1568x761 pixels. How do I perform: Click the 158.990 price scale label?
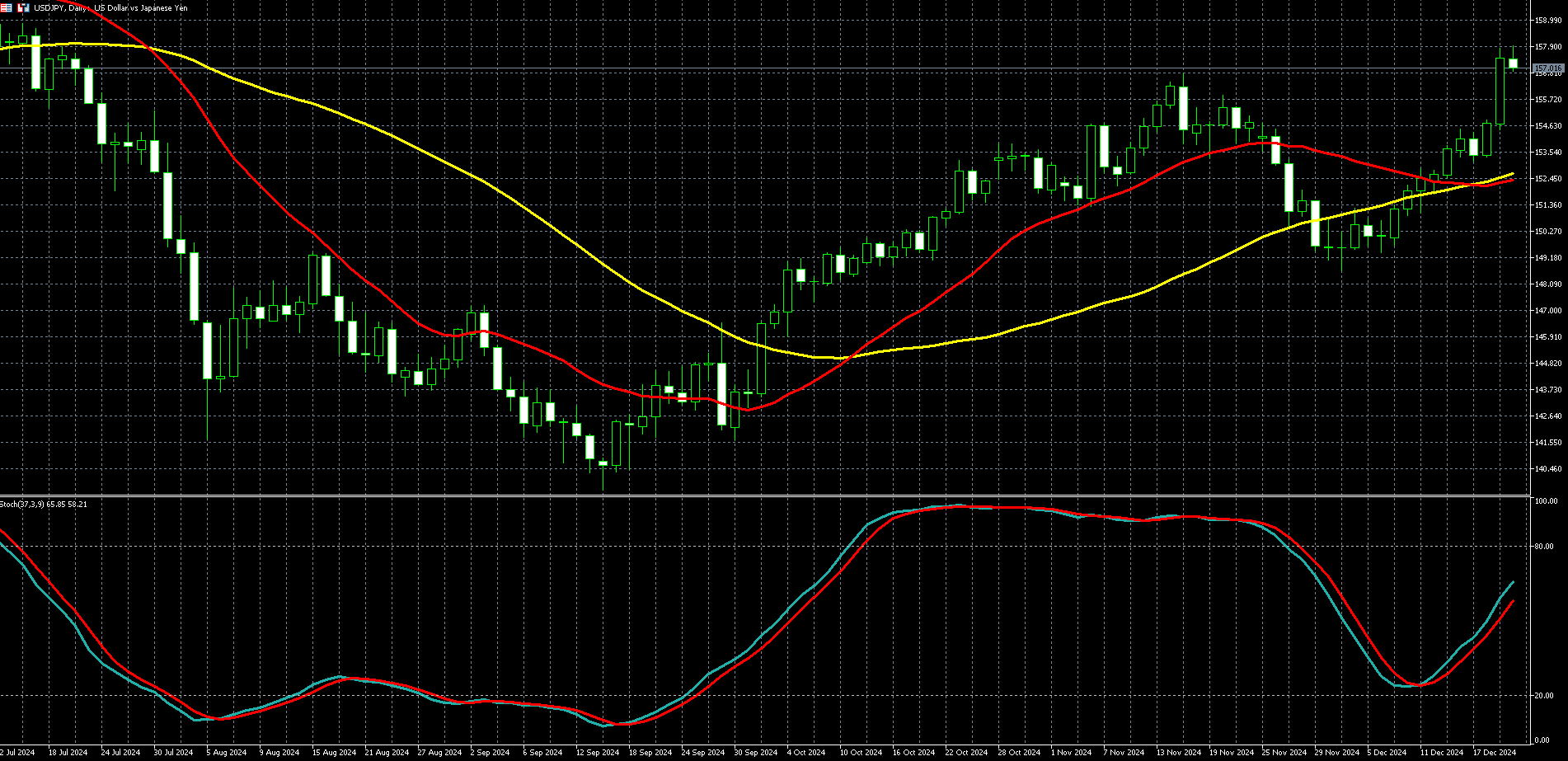pyautogui.click(x=1547, y=21)
